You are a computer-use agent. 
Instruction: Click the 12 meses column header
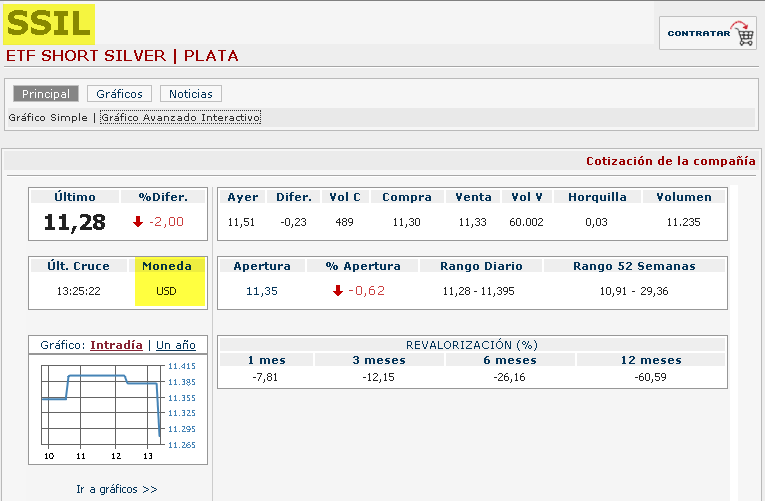pos(651,360)
